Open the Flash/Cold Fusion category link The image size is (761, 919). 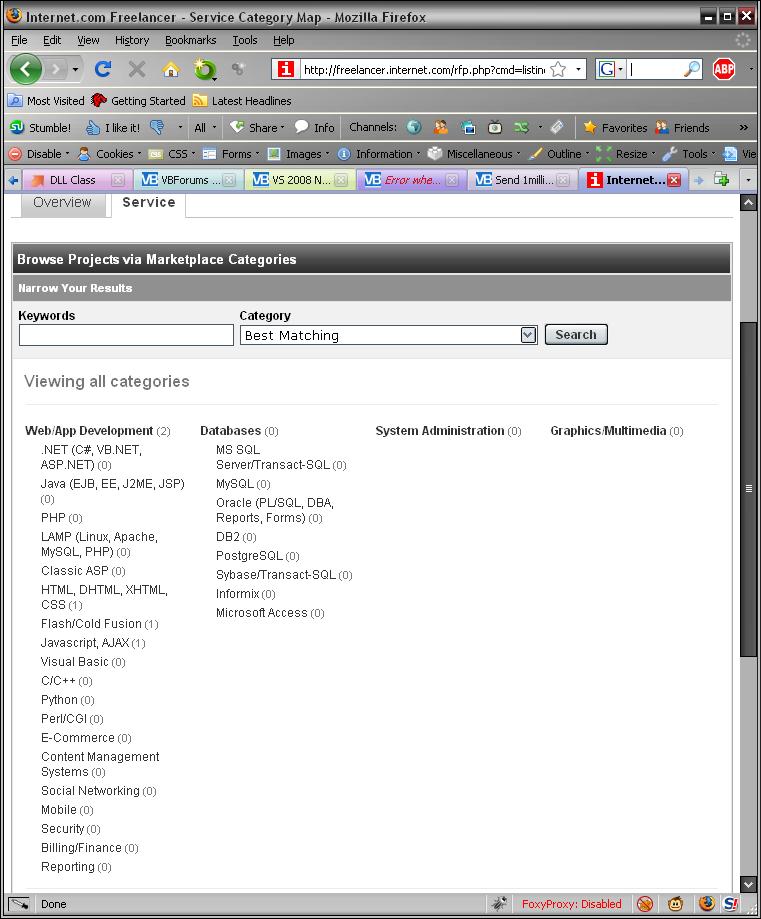point(100,624)
